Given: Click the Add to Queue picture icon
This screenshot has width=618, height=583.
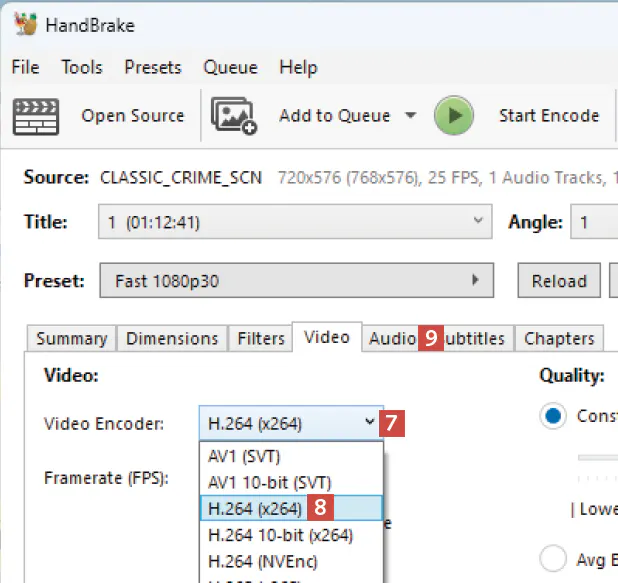Looking at the screenshot, I should 234,115.
